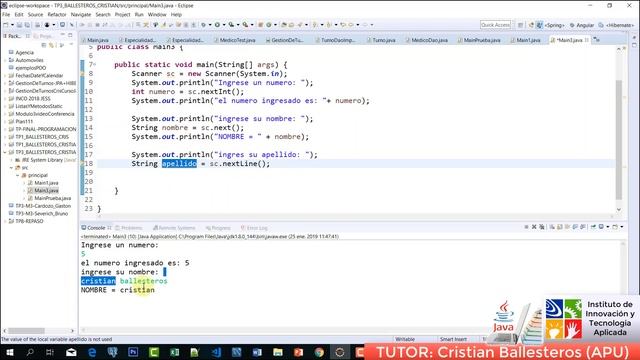This screenshot has height=360, width=640.
Task: Click the Save icon in toolbar
Action: pos(19,25)
